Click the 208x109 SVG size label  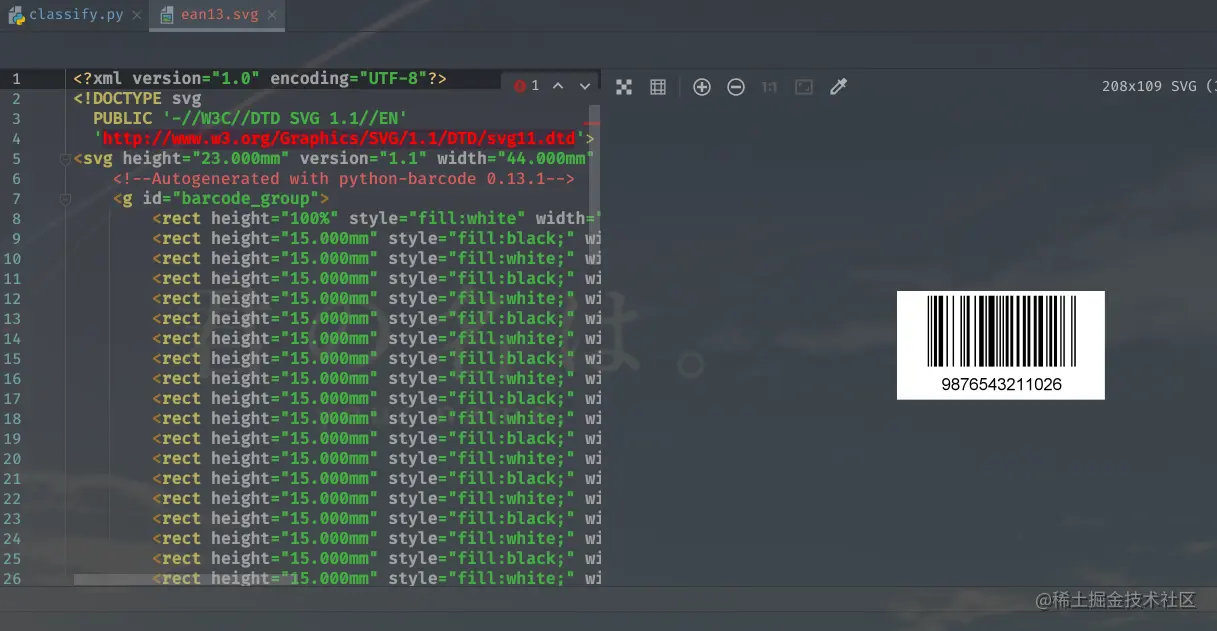(x=1158, y=86)
